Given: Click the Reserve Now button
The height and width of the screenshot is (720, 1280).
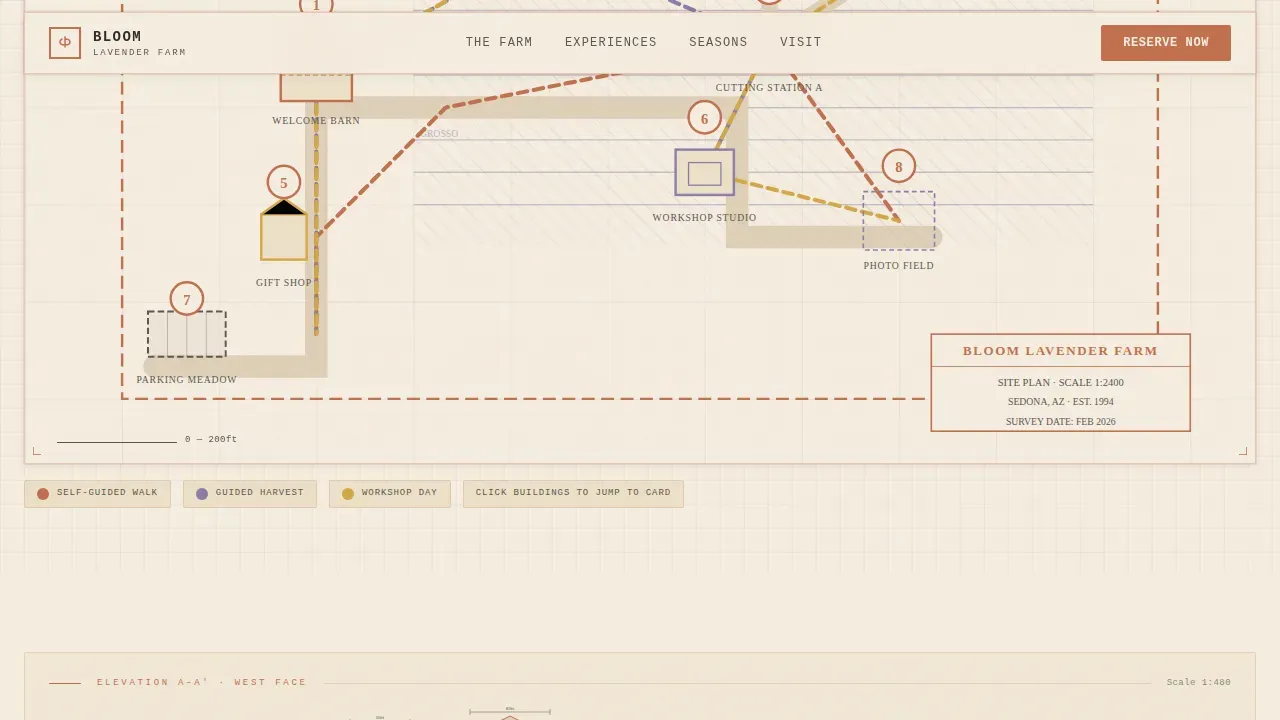Looking at the screenshot, I should click(1166, 43).
